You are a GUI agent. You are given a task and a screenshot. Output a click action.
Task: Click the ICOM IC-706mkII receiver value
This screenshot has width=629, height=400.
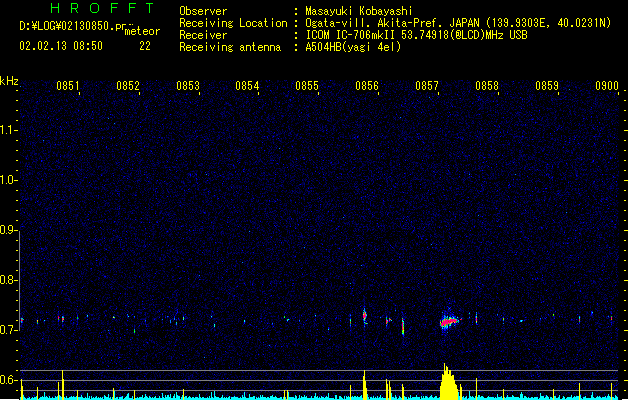(x=416, y=35)
